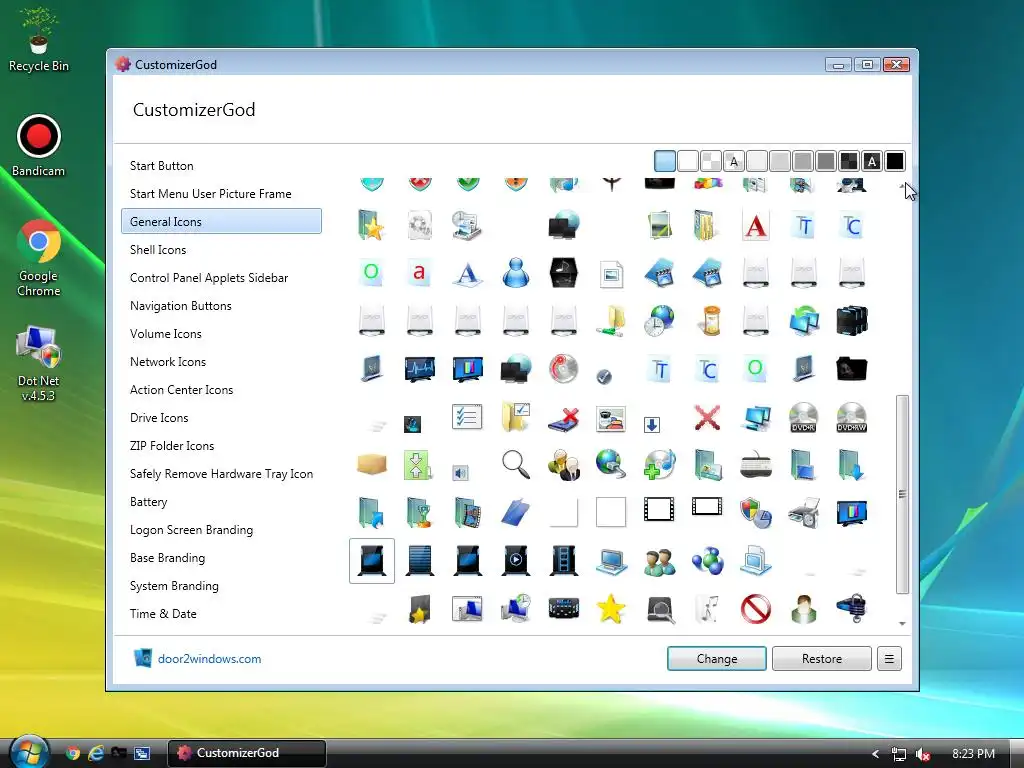The width and height of the screenshot is (1024, 768).
Task: Visit the door2windows.com link
Action: click(x=209, y=659)
